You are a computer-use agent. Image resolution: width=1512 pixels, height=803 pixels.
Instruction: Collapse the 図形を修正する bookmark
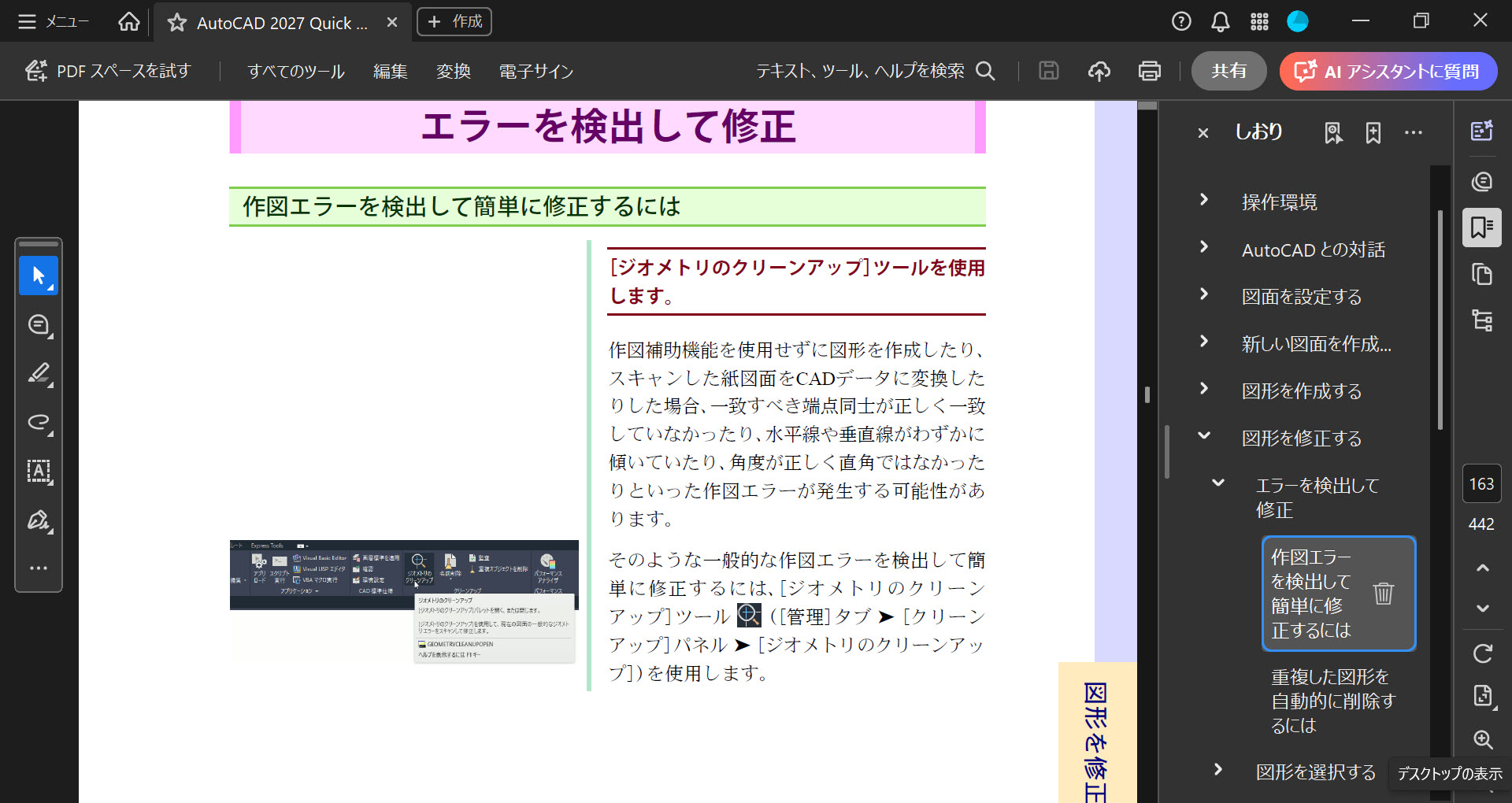click(1203, 435)
